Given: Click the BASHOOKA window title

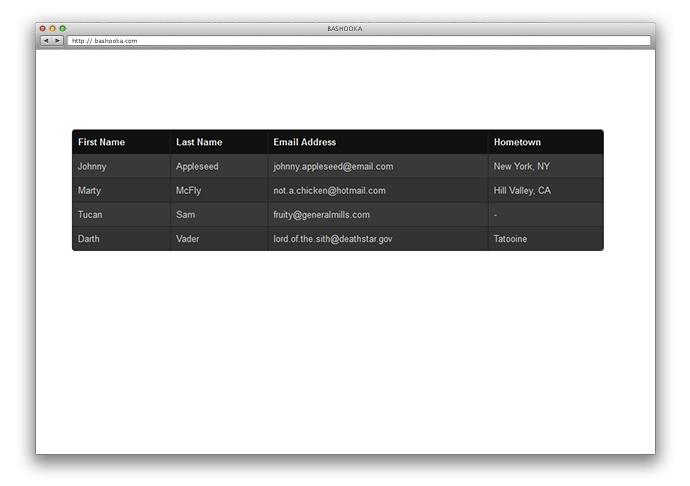Looking at the screenshot, I should pos(345,29).
